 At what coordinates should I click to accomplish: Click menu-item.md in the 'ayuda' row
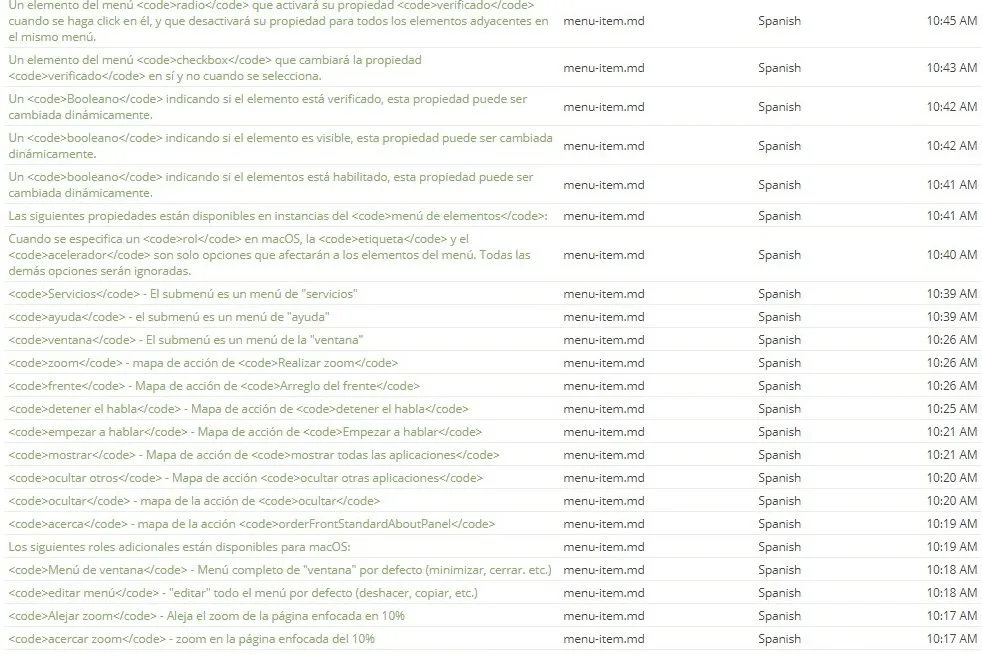pos(604,317)
